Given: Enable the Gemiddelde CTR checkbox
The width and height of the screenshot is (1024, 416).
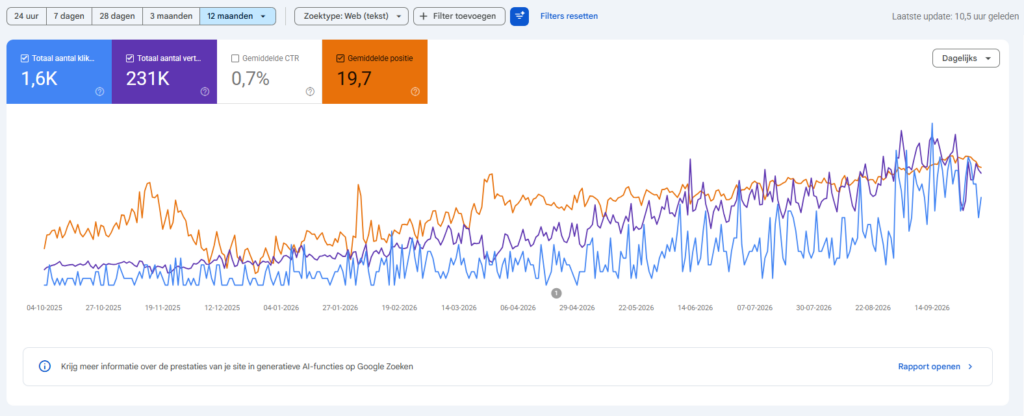Looking at the screenshot, I should click(235, 58).
